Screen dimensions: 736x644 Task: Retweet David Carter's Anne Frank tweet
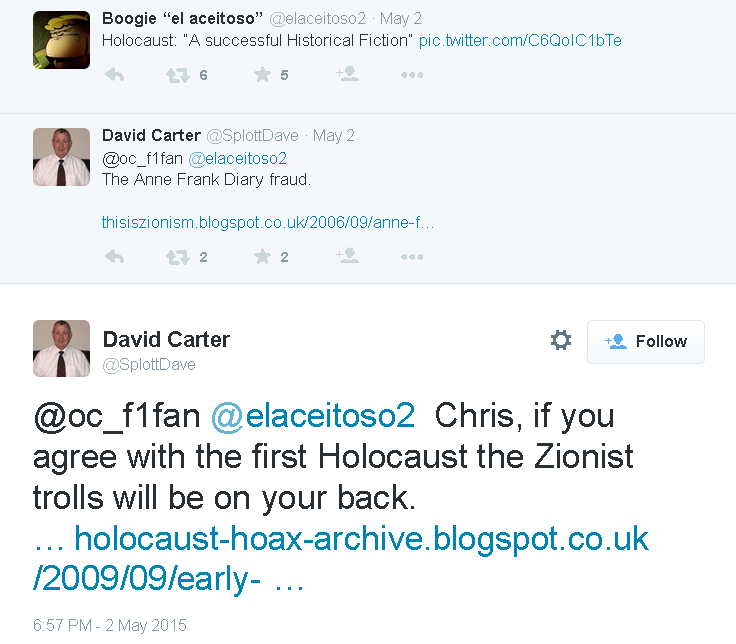[177, 257]
